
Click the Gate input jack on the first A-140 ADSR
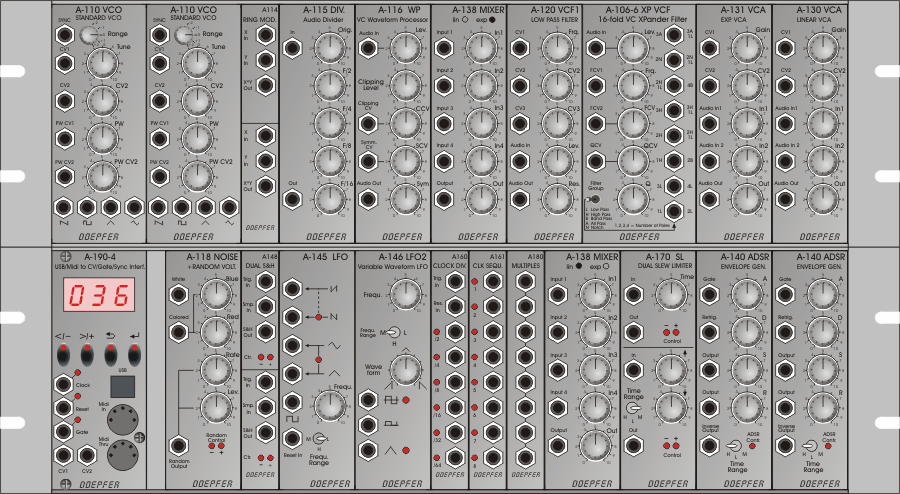710,294
